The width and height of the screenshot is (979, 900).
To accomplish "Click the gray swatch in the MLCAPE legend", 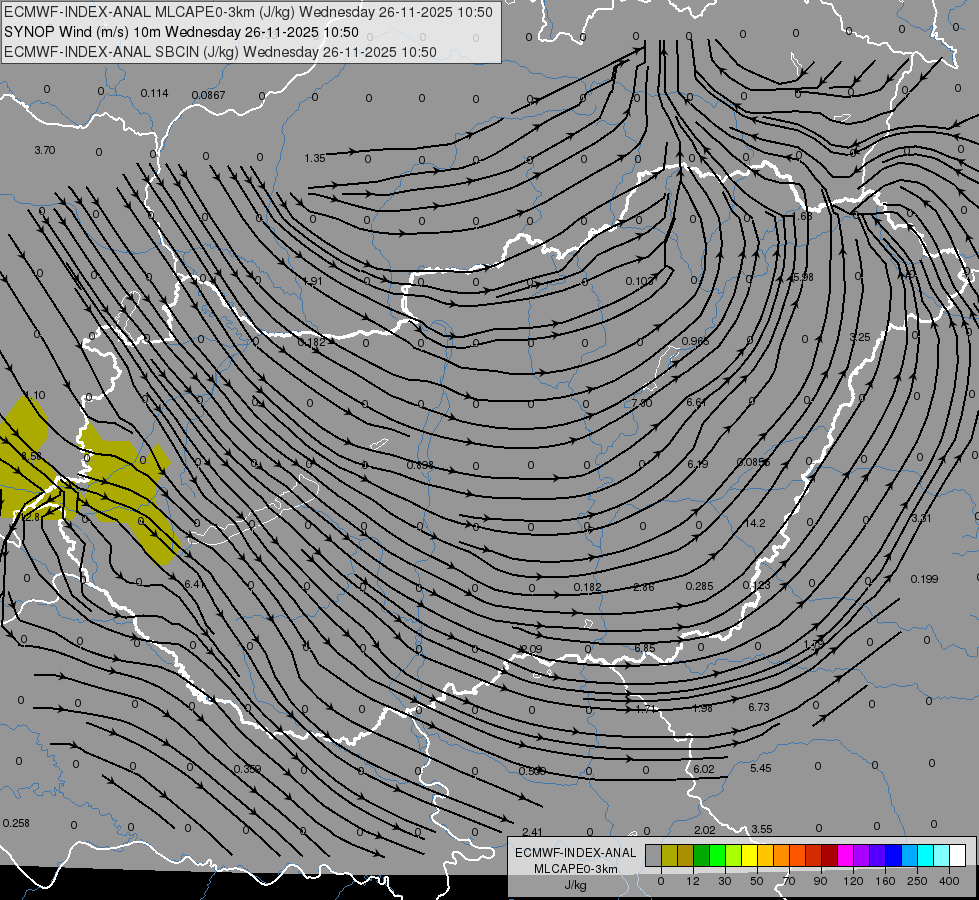I will coord(653,855).
